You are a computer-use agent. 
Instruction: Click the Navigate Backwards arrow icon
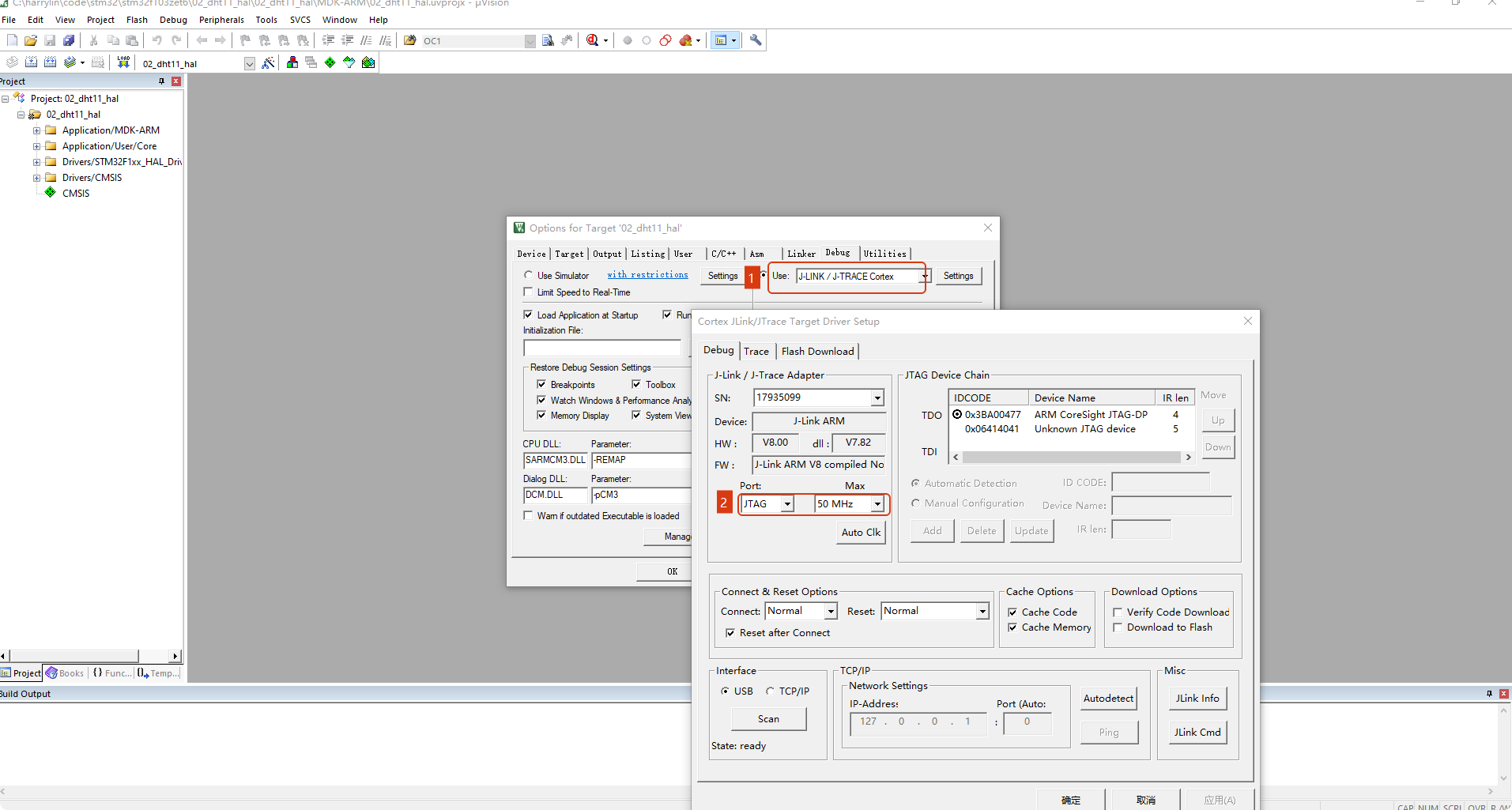pyautogui.click(x=202, y=40)
